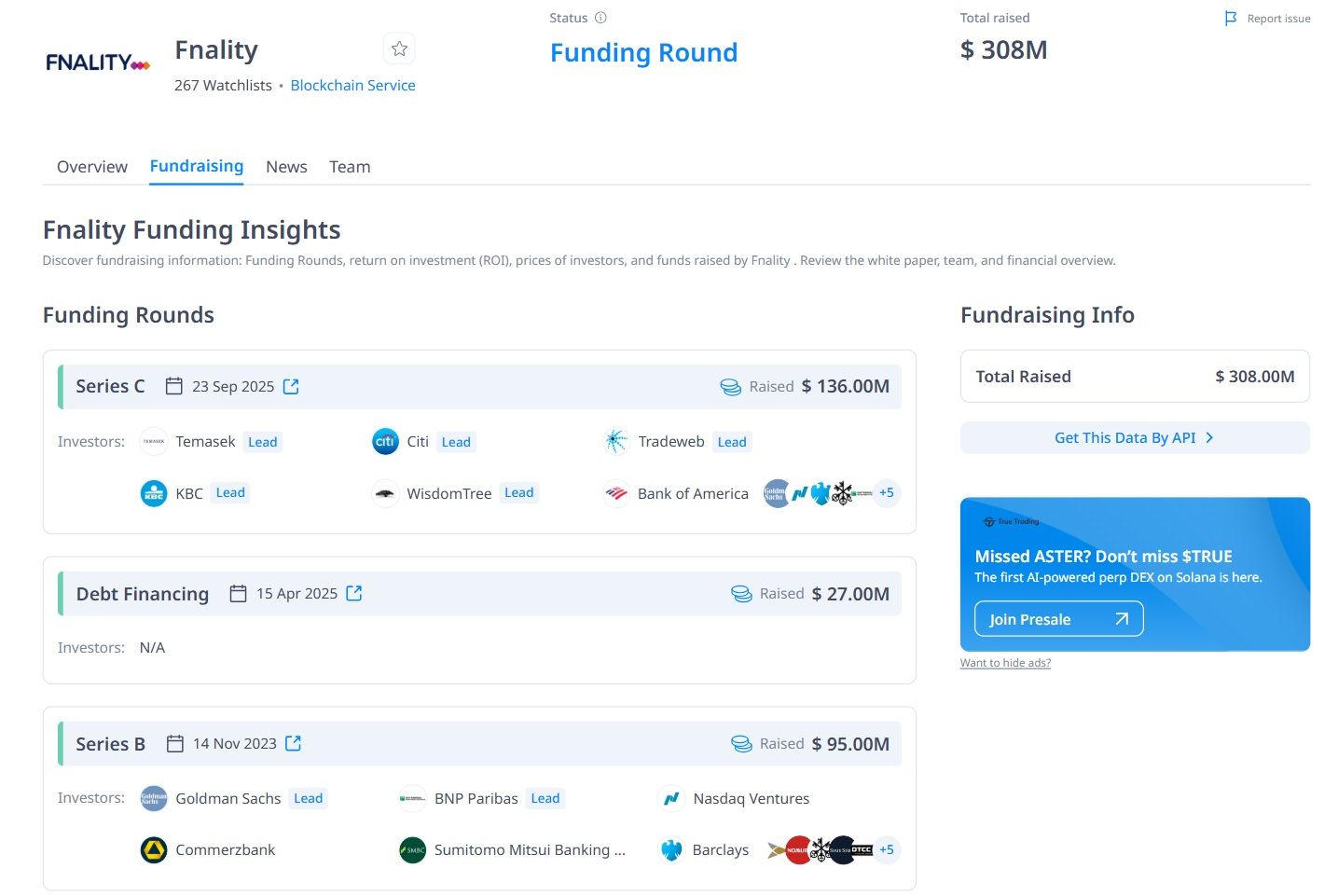Expand +5 more investors in Series B

(887, 849)
